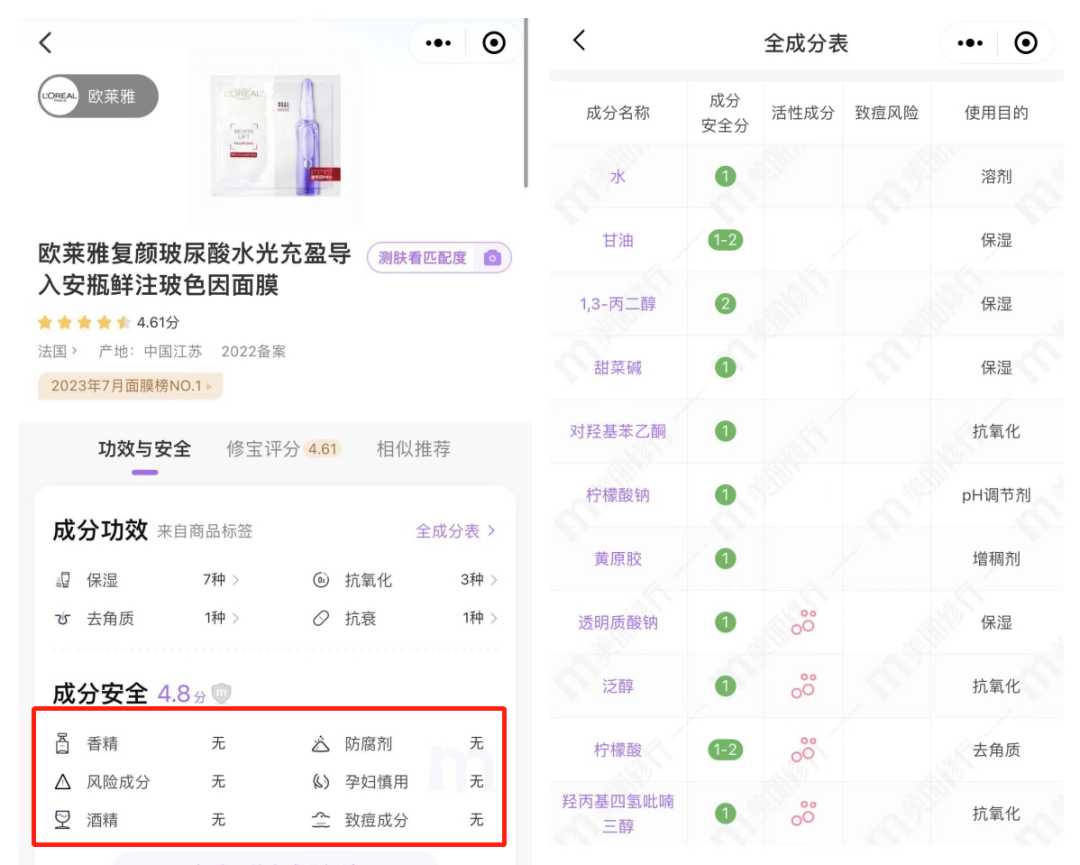
Task: Tap the 1-2 safety badge for 柠檬酸
Action: [x=725, y=750]
